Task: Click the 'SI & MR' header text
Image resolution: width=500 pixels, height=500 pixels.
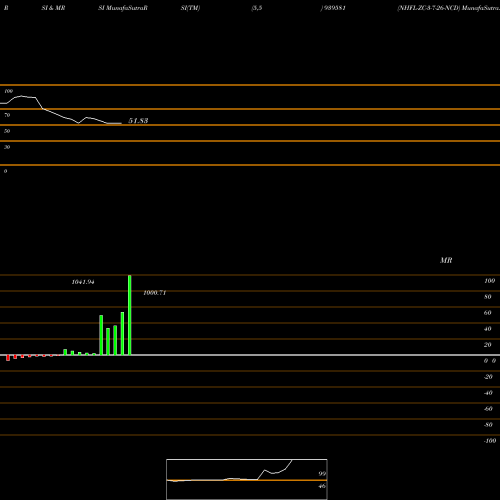Action: click(x=53, y=8)
